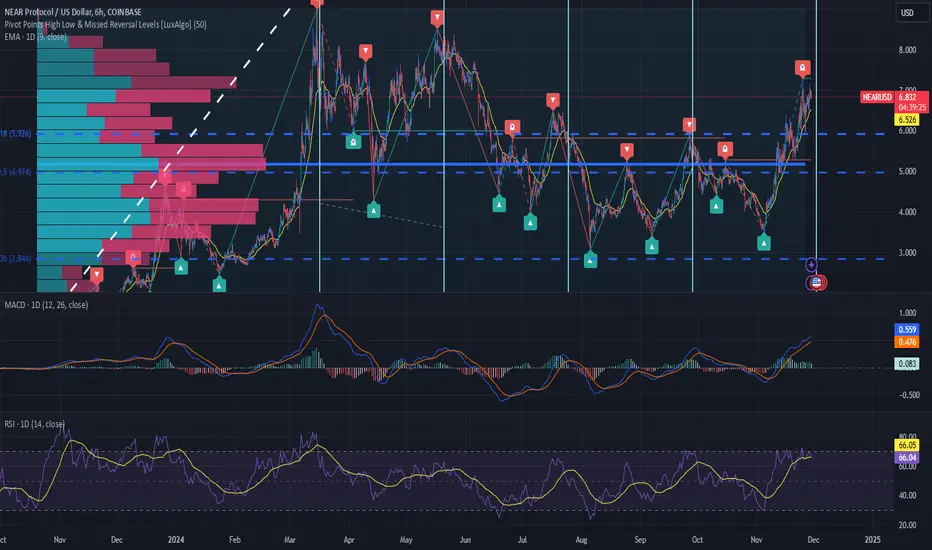Select green pivot low marker in early September

click(x=651, y=246)
